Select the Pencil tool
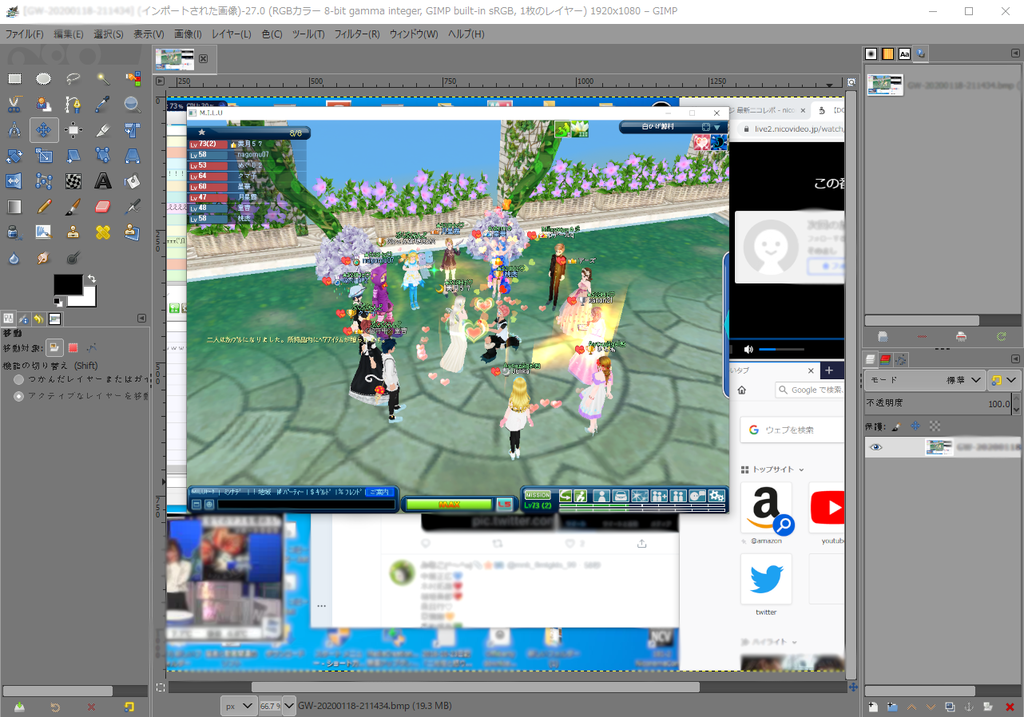Image resolution: width=1024 pixels, height=717 pixels. coord(44,207)
